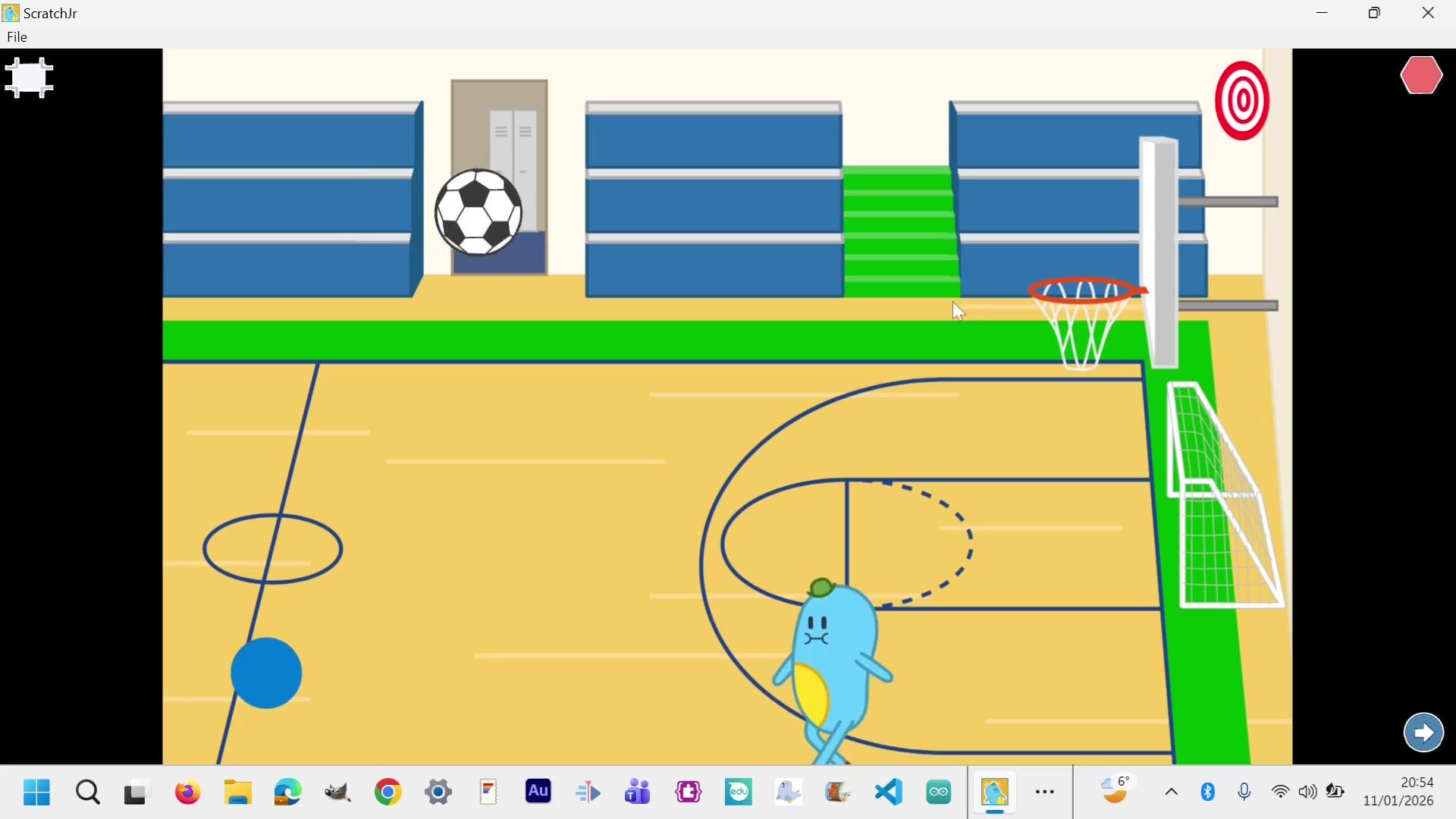Screen dimensions: 1456x819
Task: Open Visual Studio Code from taskbar
Action: click(x=889, y=792)
